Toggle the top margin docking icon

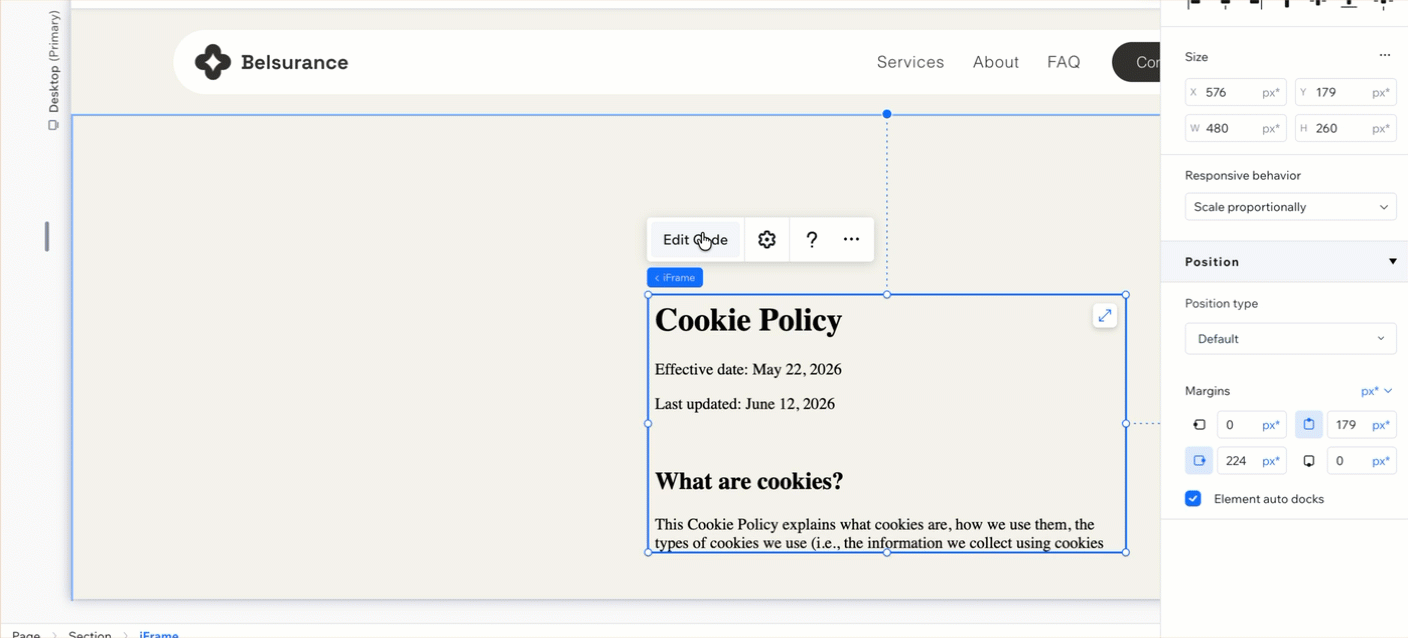(x=1309, y=425)
